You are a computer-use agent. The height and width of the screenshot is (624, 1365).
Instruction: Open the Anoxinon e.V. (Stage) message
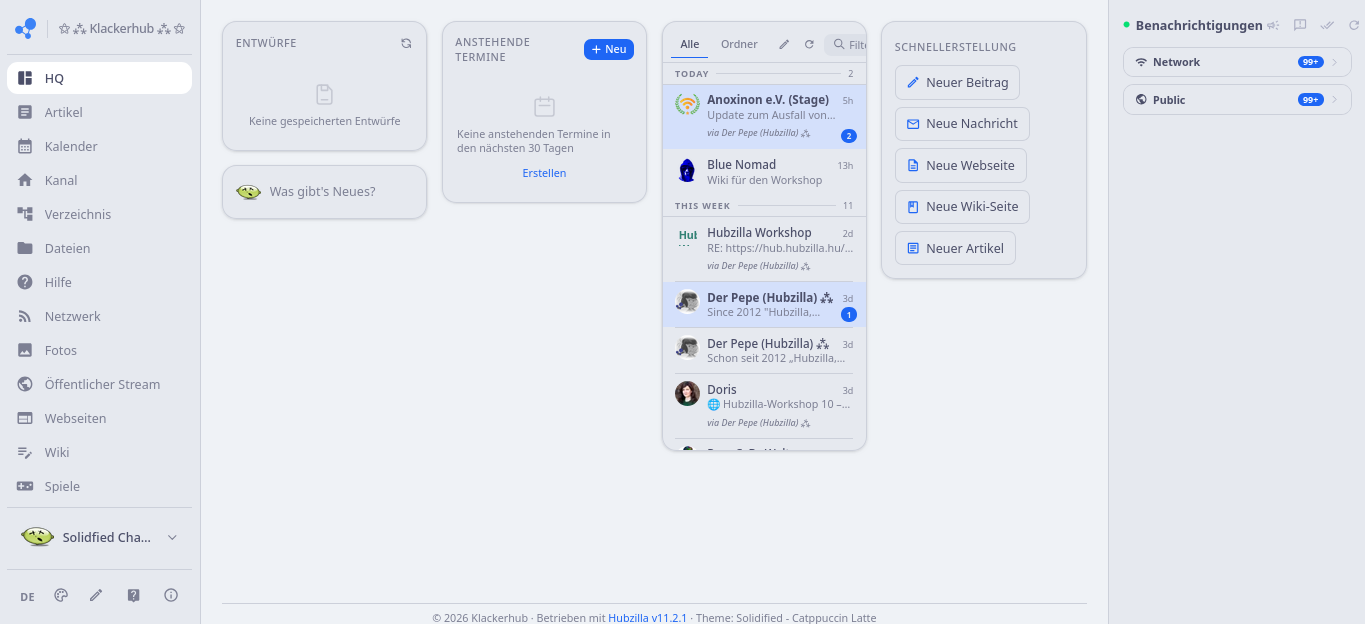(x=764, y=116)
